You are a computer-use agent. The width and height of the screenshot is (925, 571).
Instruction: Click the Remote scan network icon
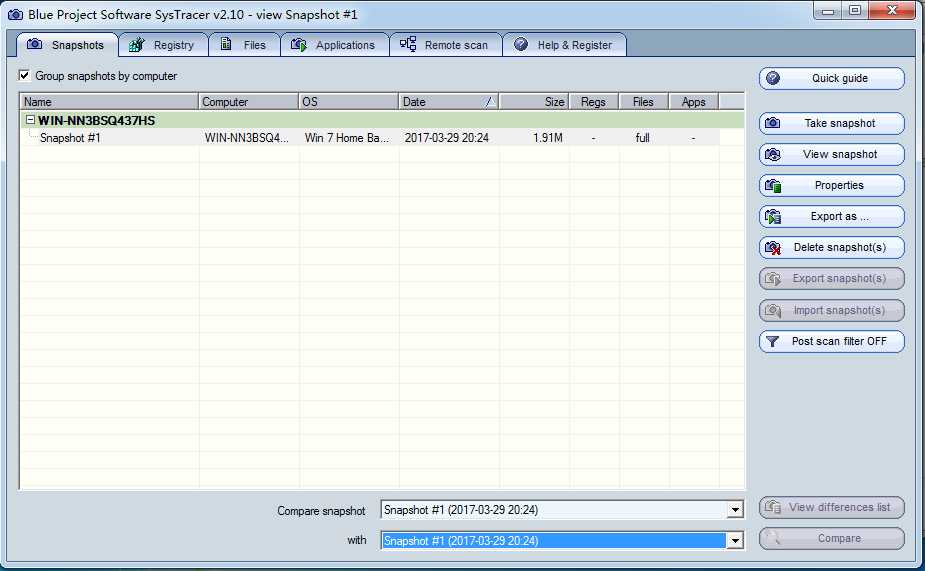tap(408, 44)
